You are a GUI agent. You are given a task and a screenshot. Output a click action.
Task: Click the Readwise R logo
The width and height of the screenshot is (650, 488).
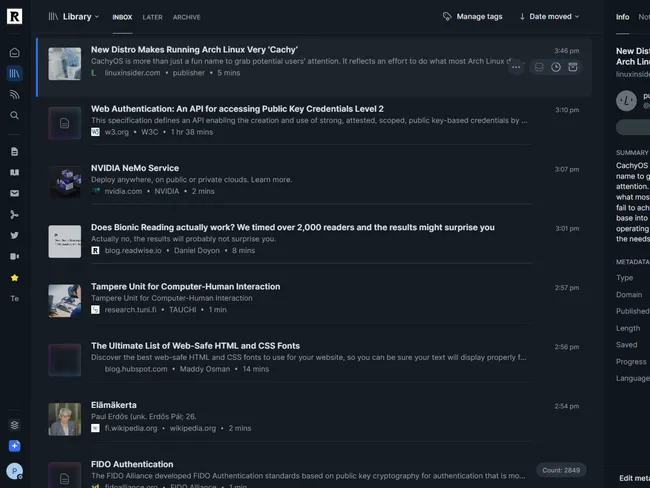15,16
